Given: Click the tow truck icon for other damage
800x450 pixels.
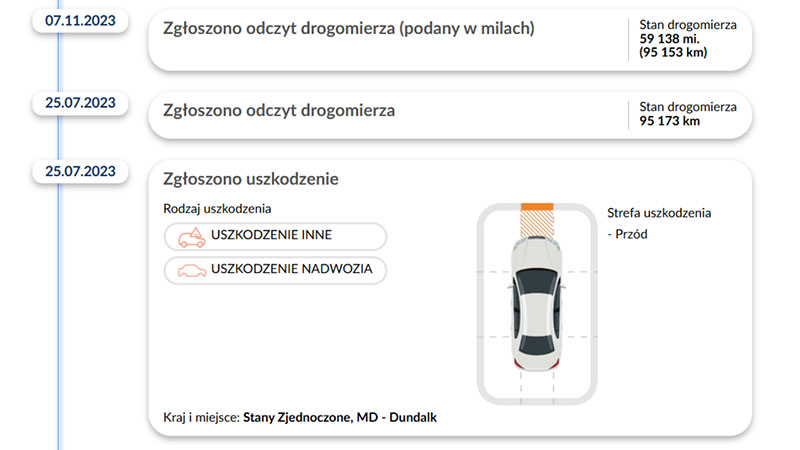Looking at the screenshot, I should (x=190, y=237).
